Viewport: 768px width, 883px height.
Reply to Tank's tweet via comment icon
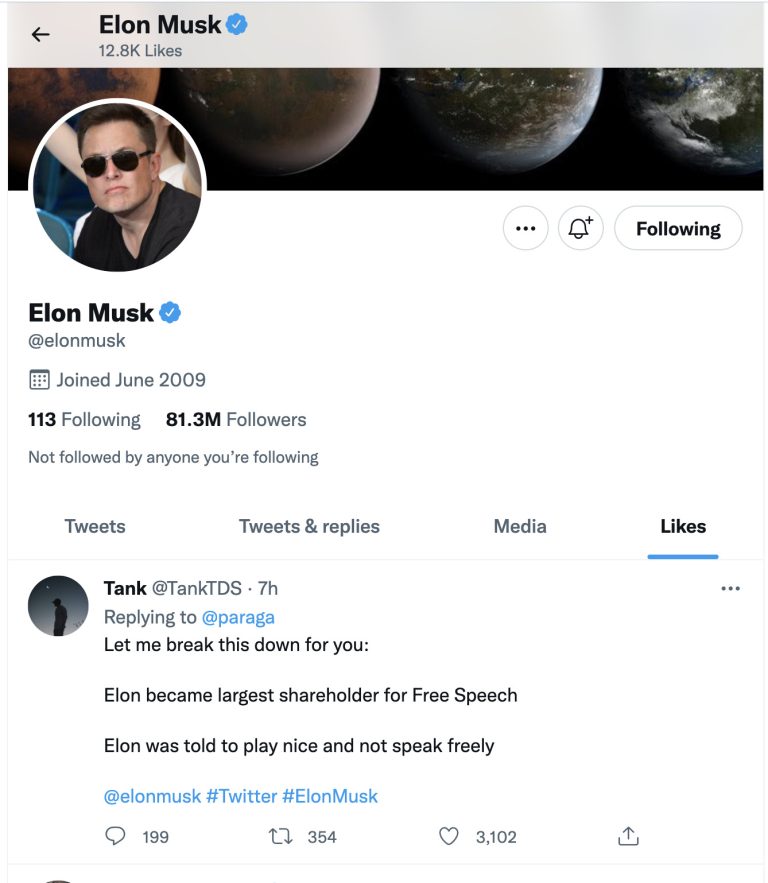[116, 836]
